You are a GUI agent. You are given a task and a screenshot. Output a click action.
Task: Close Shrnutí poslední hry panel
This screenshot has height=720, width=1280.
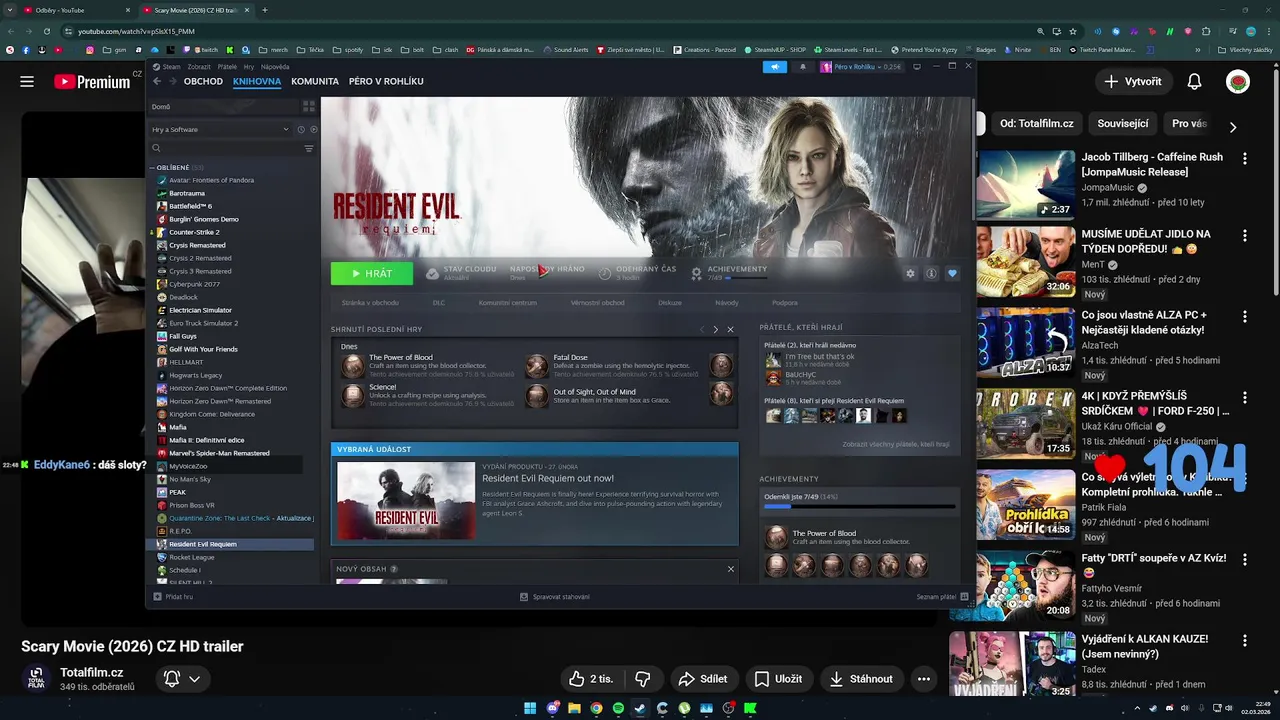tap(730, 329)
